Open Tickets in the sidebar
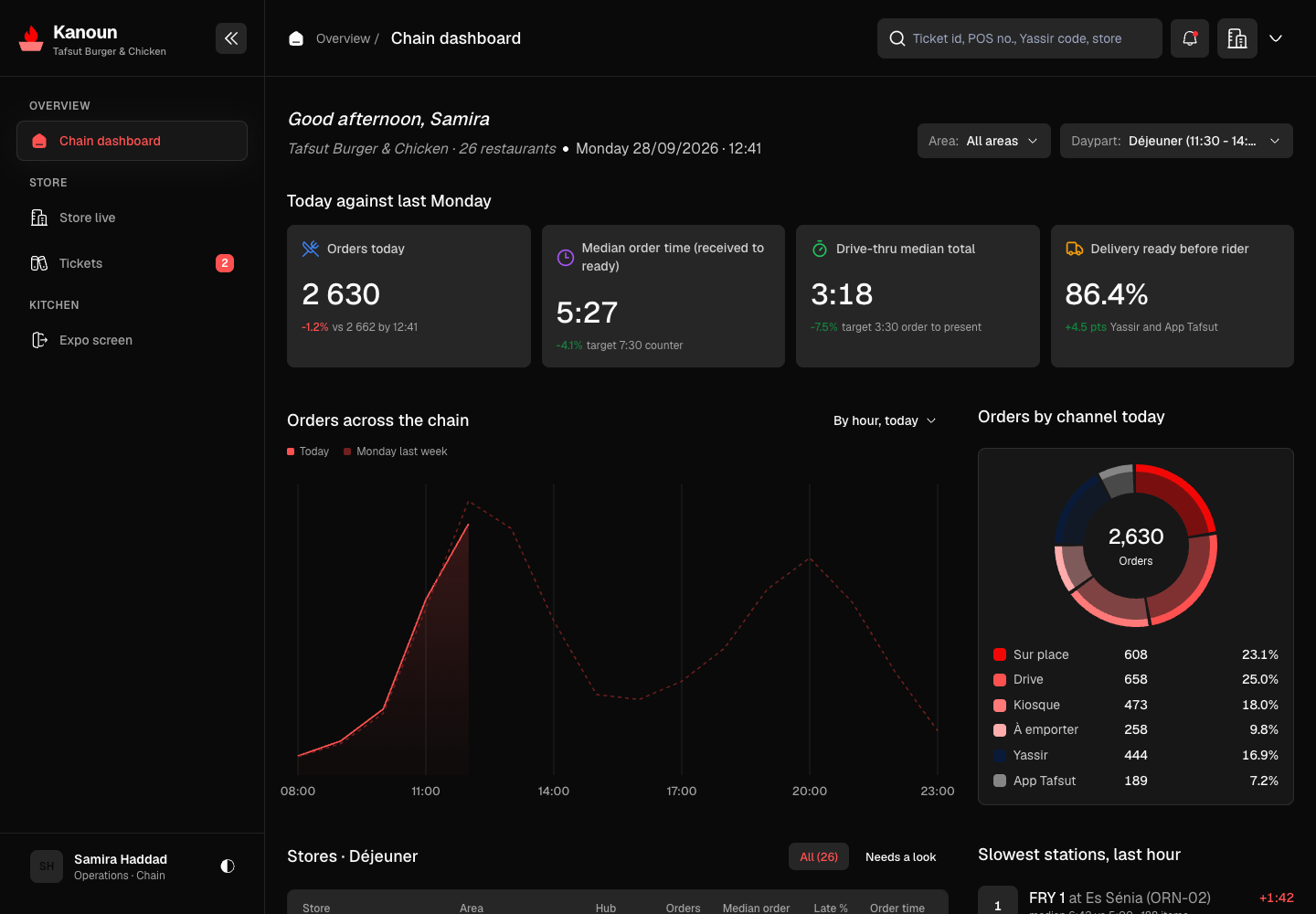Image resolution: width=1316 pixels, height=914 pixels. pyautogui.click(x=132, y=263)
